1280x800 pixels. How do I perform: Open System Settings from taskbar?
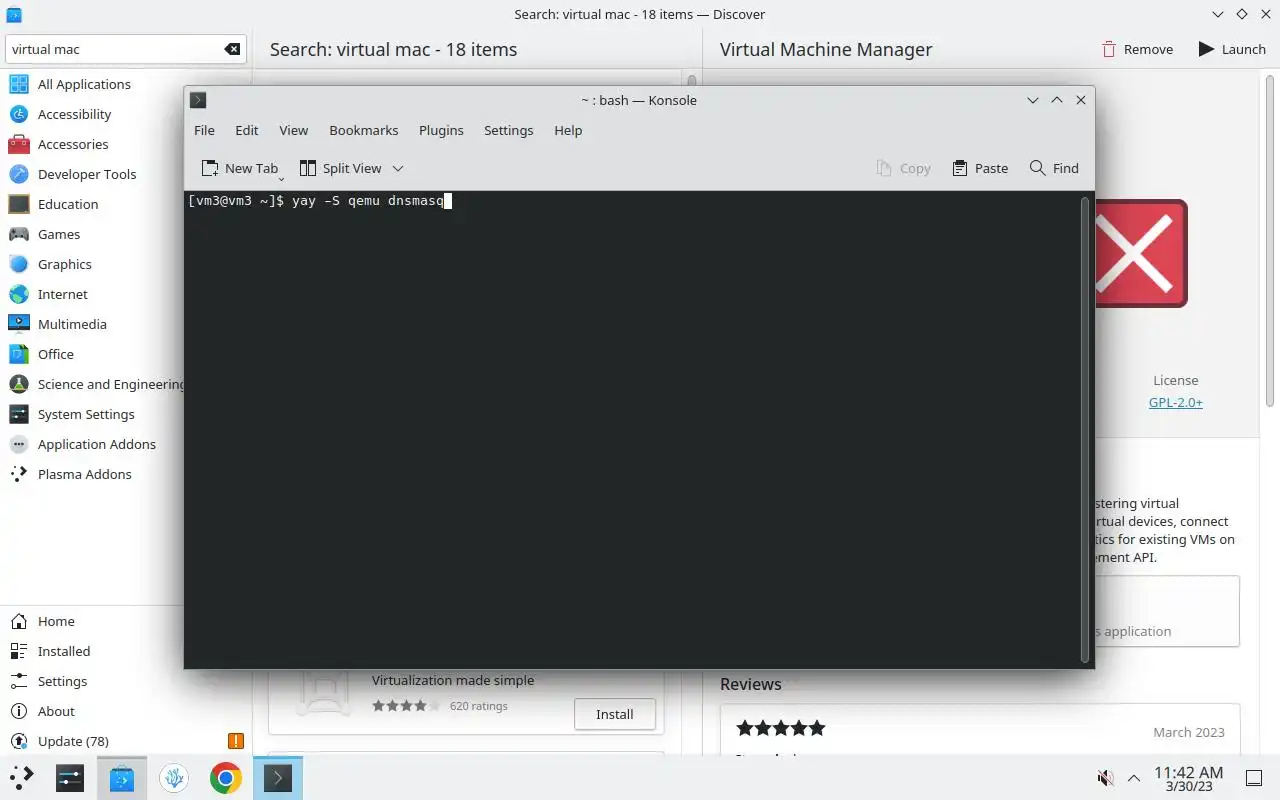pyautogui.click(x=70, y=778)
